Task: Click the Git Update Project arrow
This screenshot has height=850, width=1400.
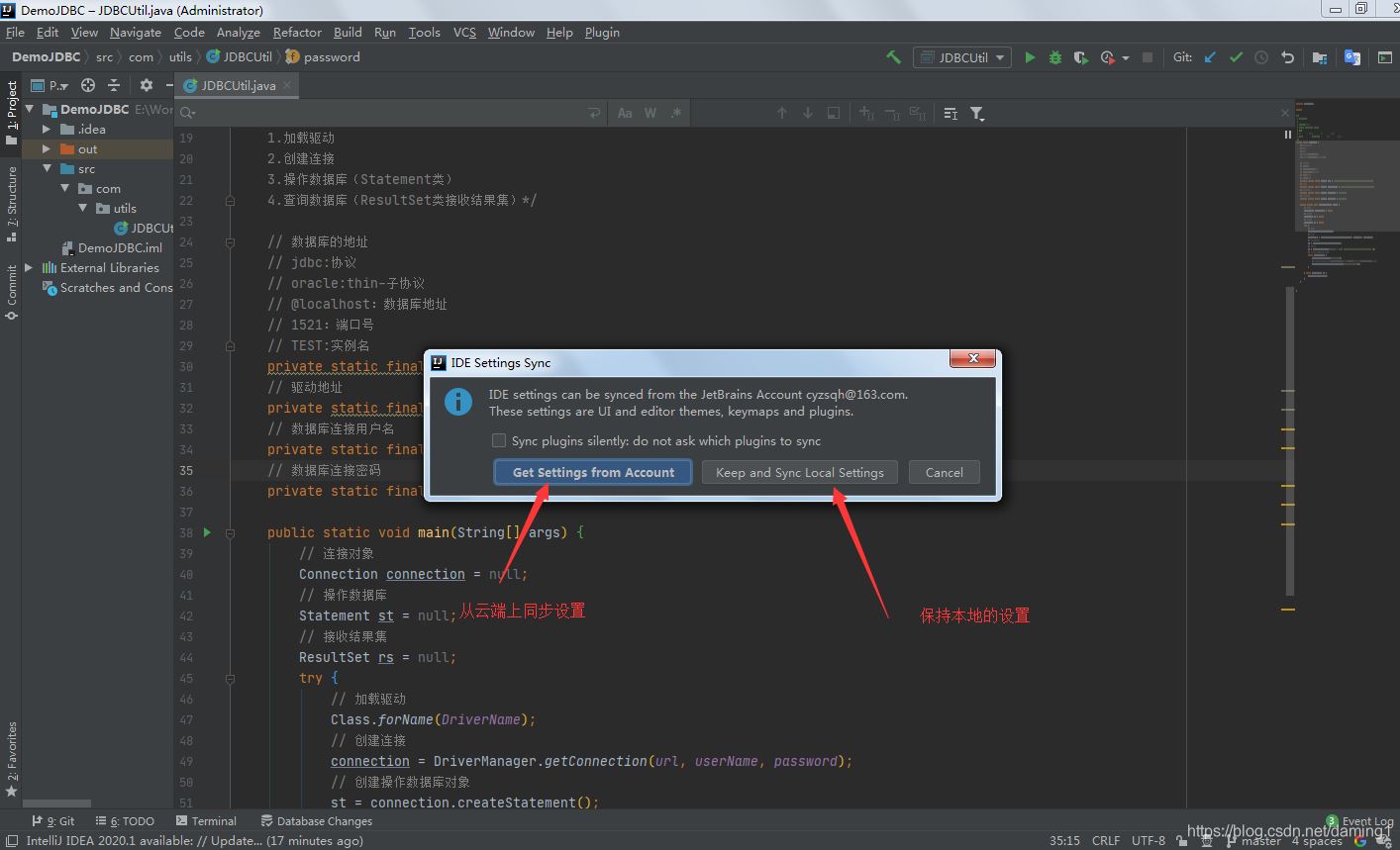Action: pos(1210,57)
